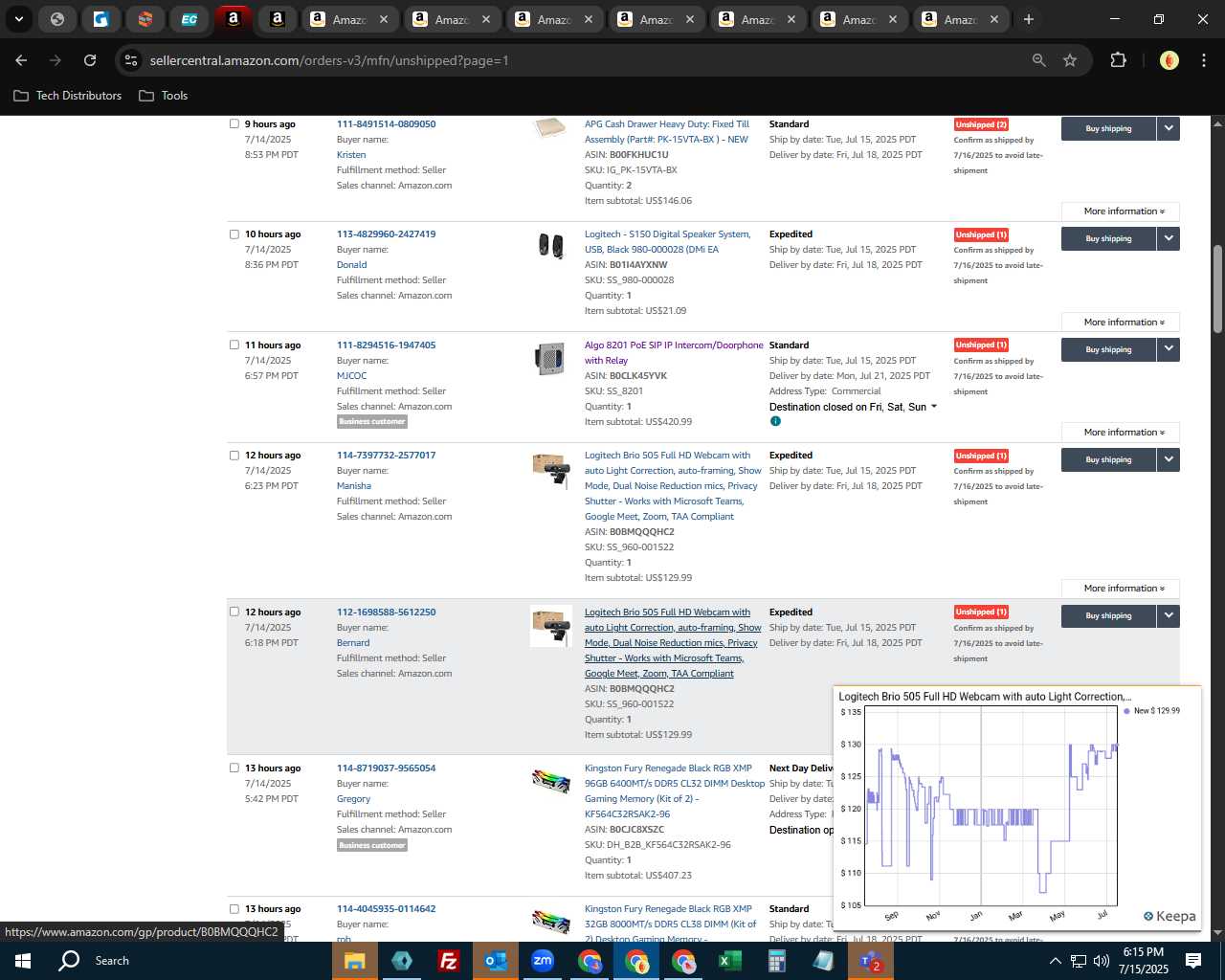This screenshot has height=980, width=1225.
Task: Click the Logitech S150 speaker product thumbnail
Action: click(x=550, y=246)
